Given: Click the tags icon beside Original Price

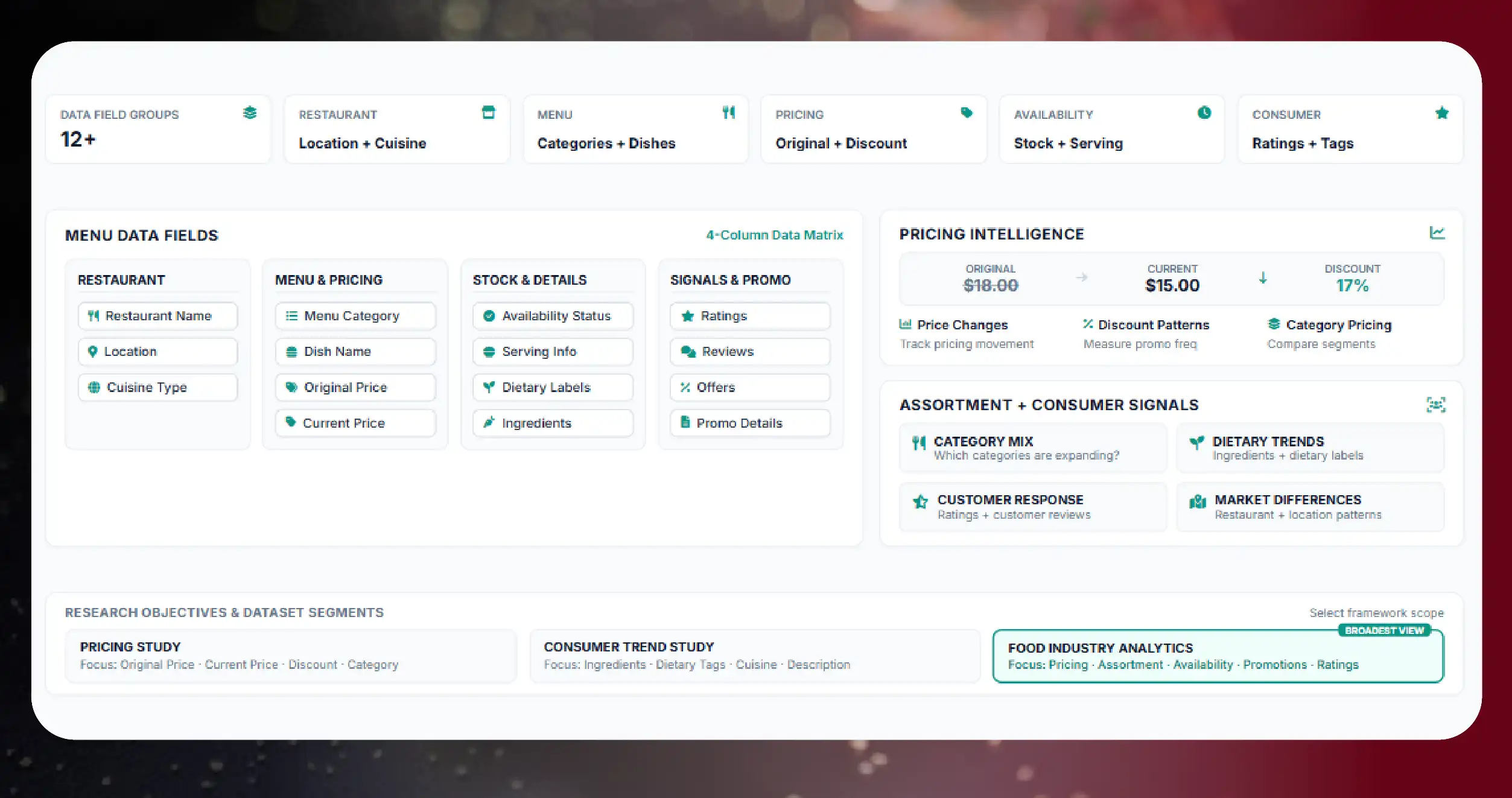Looking at the screenshot, I should point(291,387).
